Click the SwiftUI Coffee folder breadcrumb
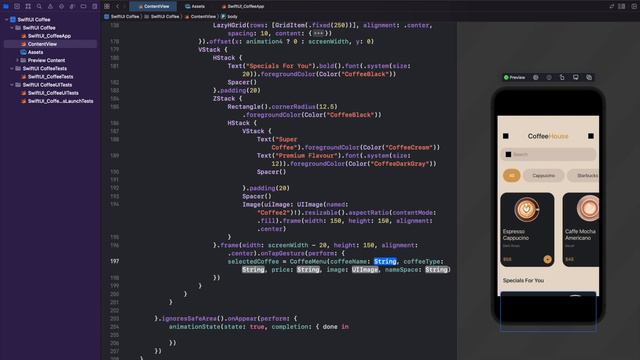Image resolution: width=640 pixels, height=360 pixels. pyautogui.click(x=162, y=17)
